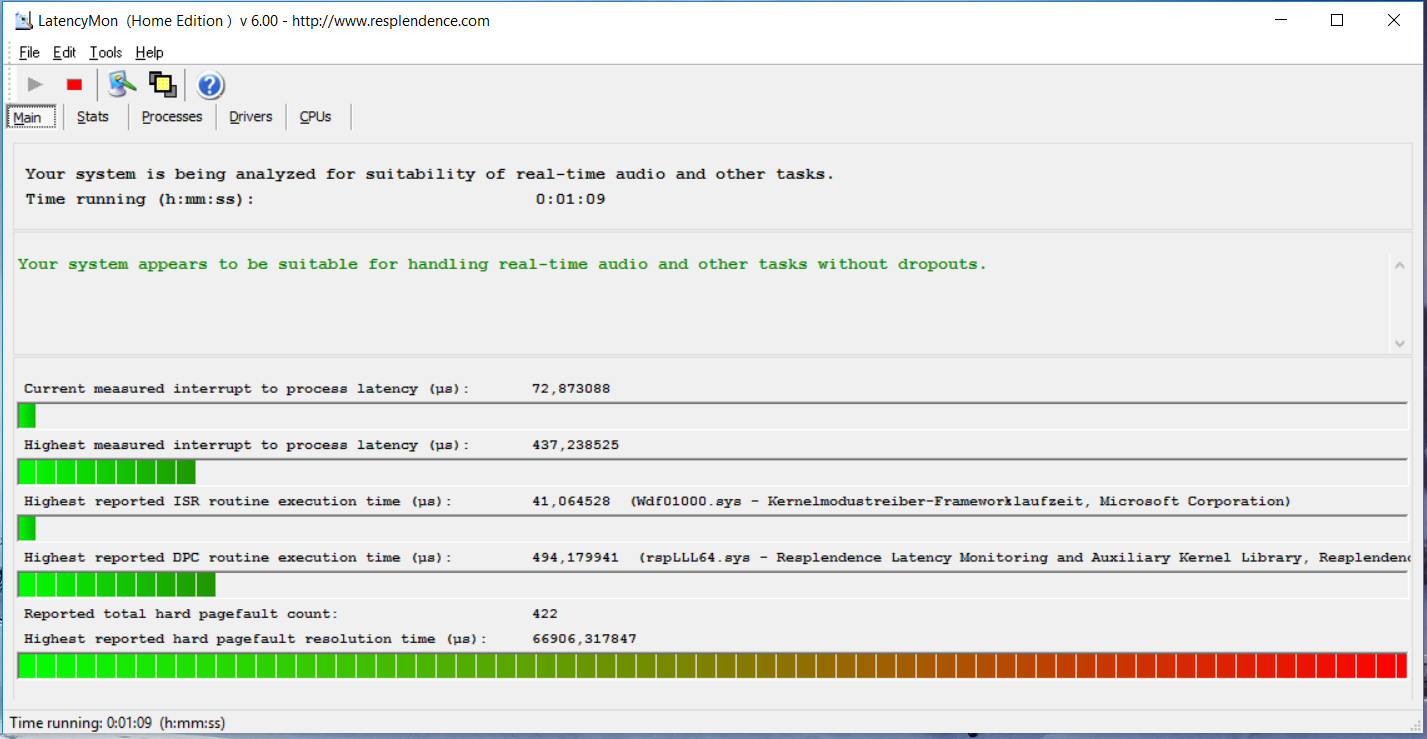Open options via the monitor-with-pencil toolbar icon

click(x=122, y=85)
